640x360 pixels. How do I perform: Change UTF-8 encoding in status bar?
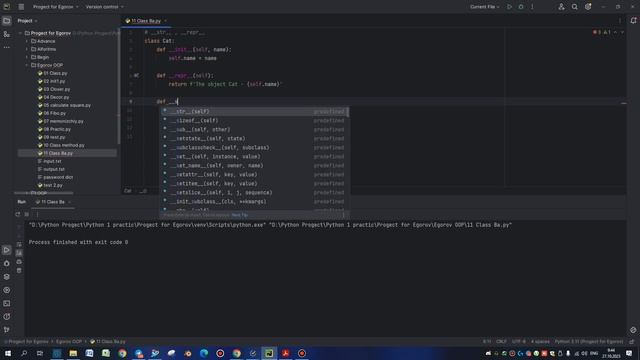[519, 341]
